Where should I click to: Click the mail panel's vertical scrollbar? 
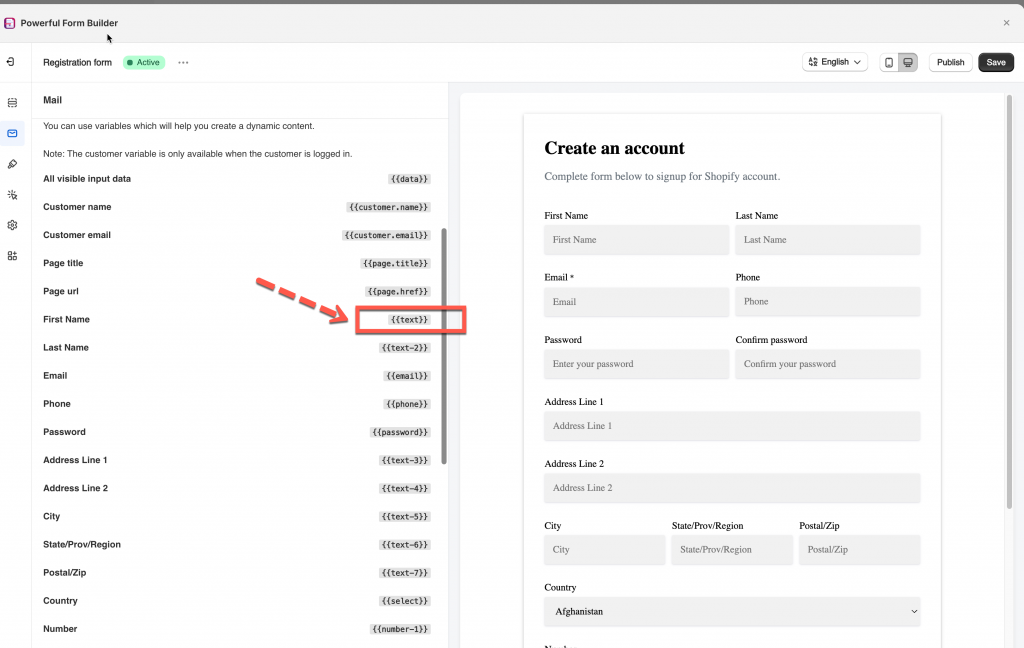click(444, 345)
